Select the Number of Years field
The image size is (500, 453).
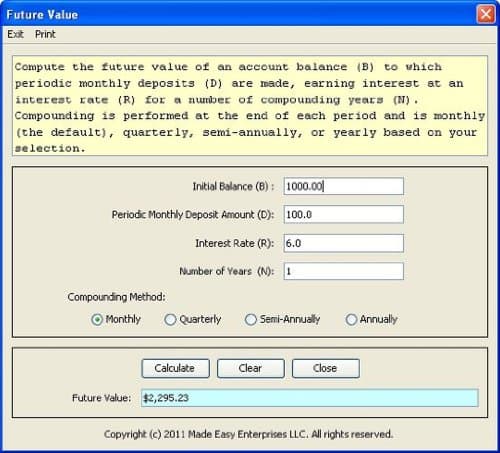(x=344, y=271)
